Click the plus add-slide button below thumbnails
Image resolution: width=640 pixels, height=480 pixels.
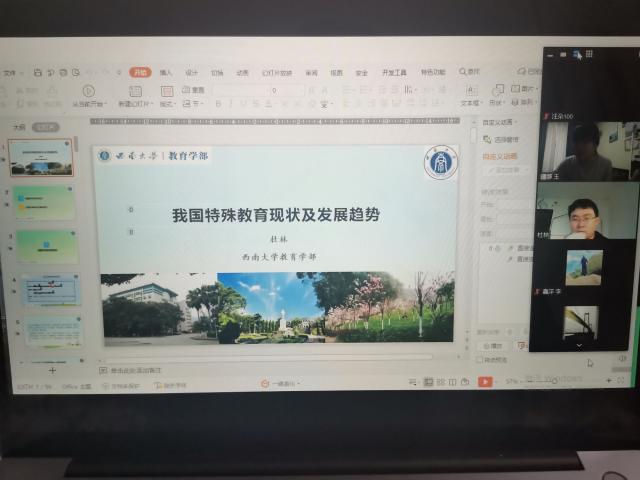click(52, 371)
